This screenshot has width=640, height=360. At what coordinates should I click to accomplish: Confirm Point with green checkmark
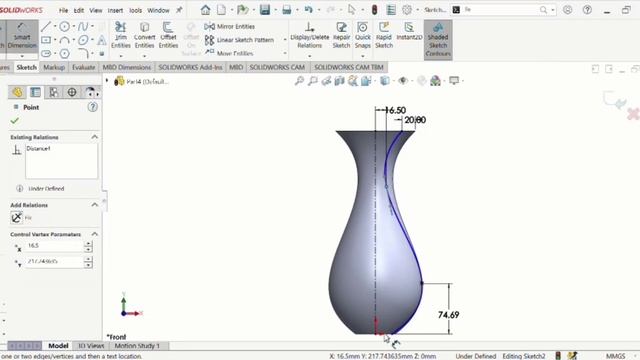click(x=15, y=121)
